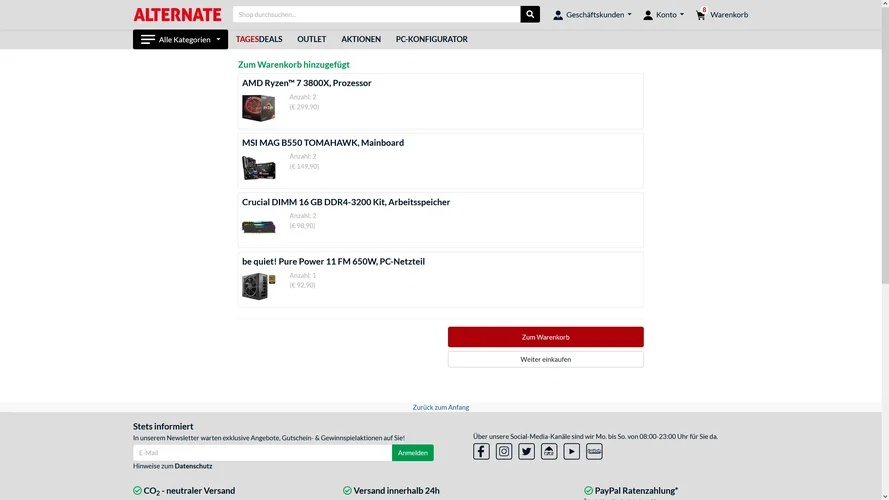Click the Versand innerhalb 24h checkmark icon

(347, 490)
